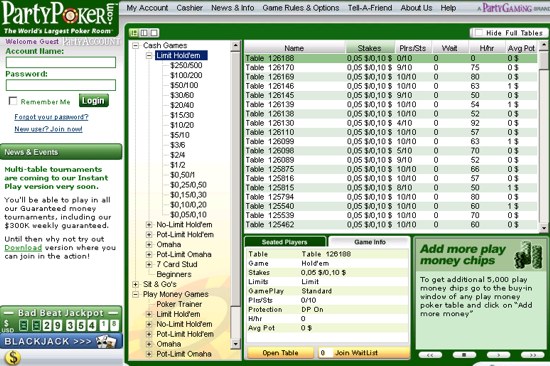Click the last promo double-arrow button
The width and height of the screenshot is (550, 366).
pos(532,355)
